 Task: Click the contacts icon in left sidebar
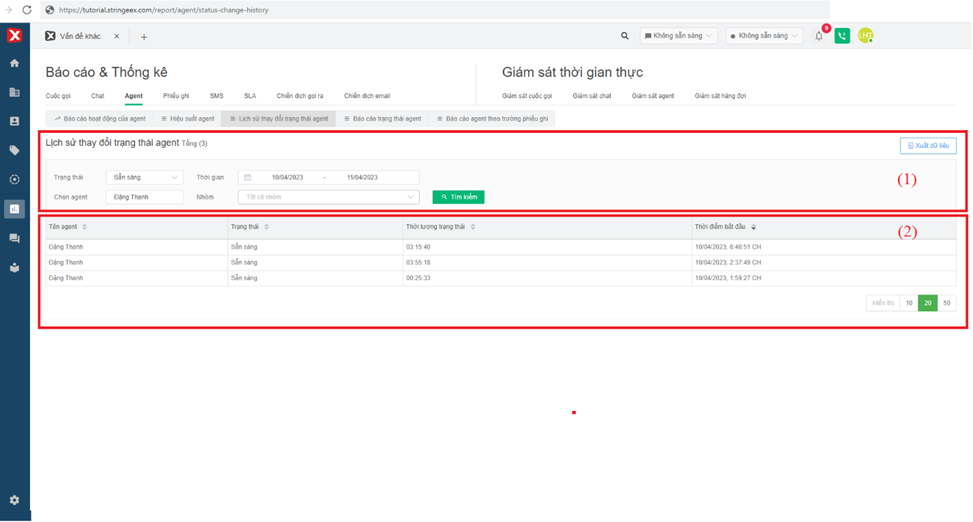14,121
